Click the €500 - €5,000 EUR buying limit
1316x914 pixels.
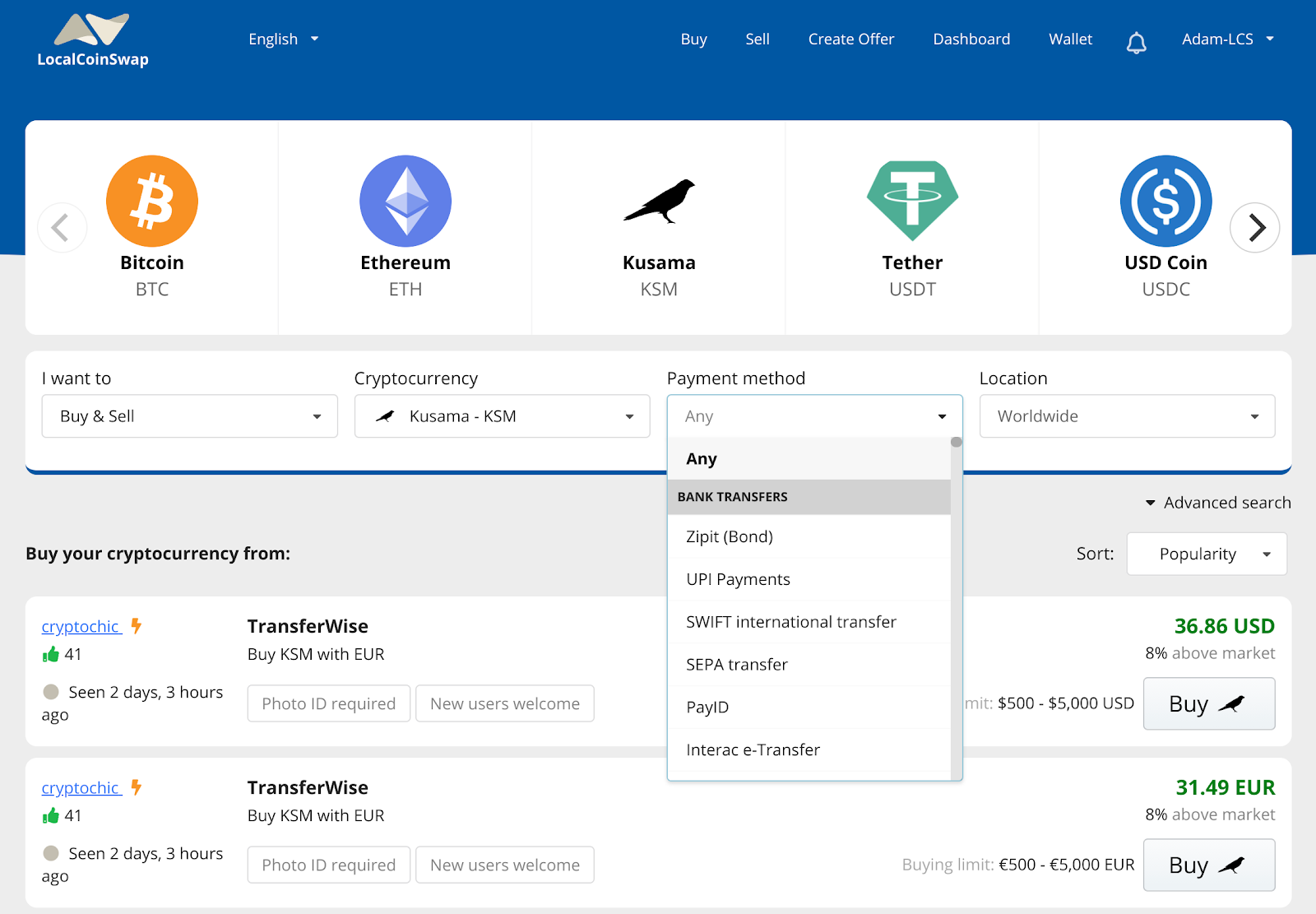pyautogui.click(x=1067, y=865)
